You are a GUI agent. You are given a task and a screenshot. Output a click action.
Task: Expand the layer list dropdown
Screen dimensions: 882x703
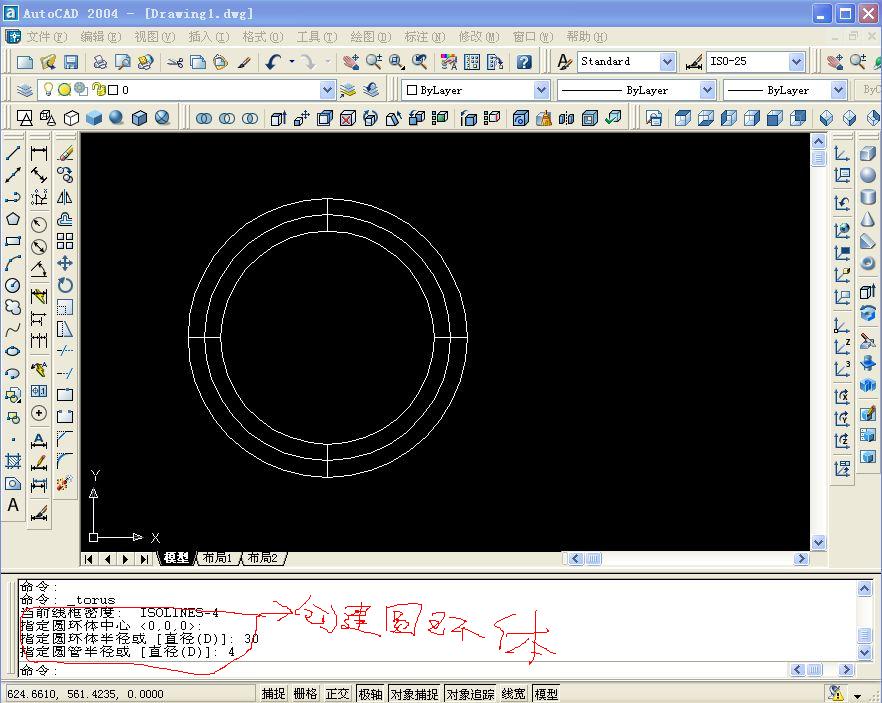[x=327, y=90]
